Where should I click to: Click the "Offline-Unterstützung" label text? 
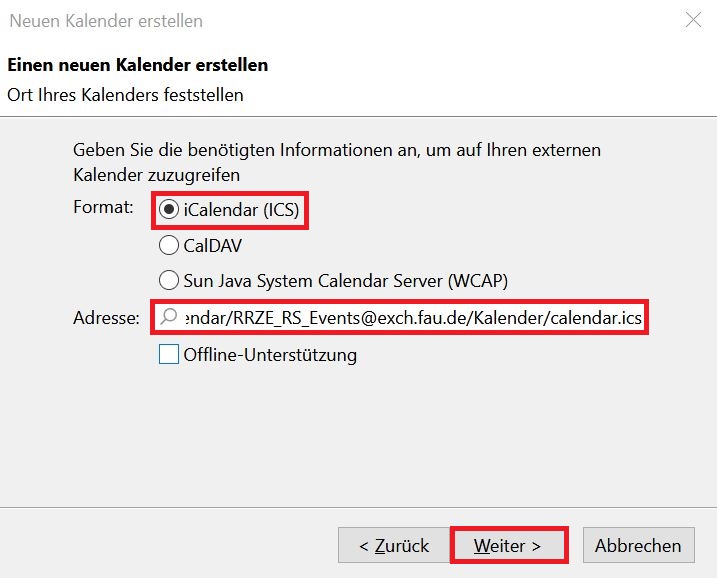click(x=270, y=354)
